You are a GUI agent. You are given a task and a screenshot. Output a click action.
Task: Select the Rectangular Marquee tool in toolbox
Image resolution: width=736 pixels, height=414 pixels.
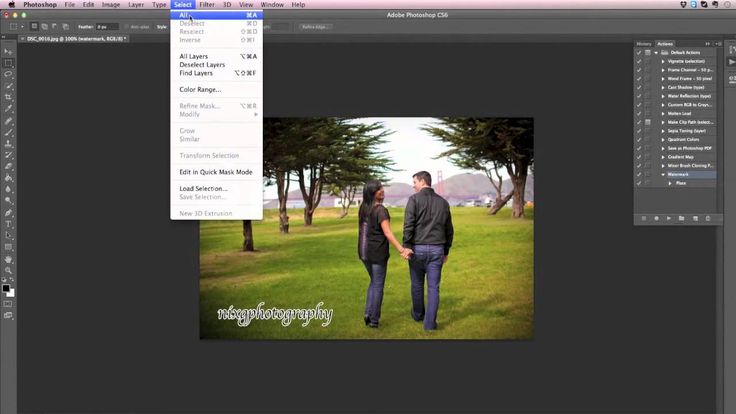point(8,63)
